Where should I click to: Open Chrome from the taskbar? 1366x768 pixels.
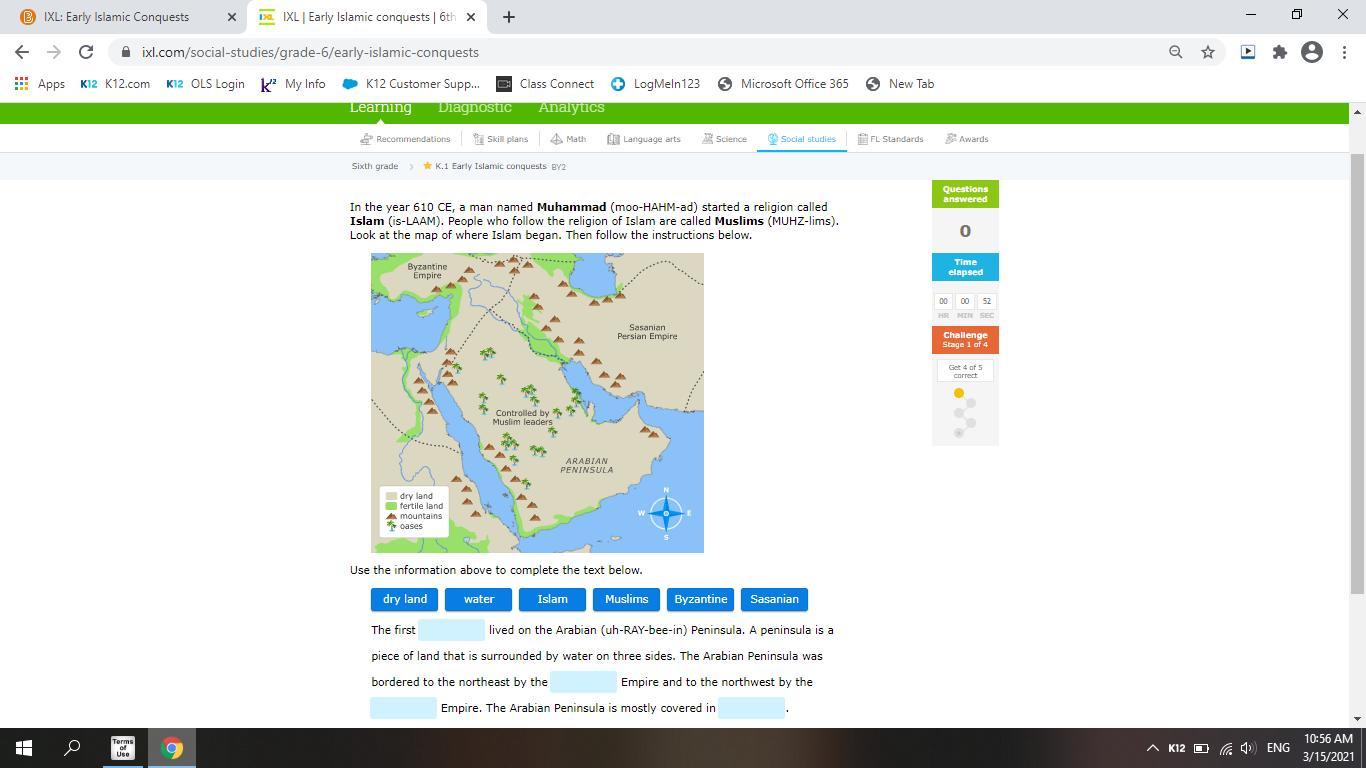(x=172, y=748)
